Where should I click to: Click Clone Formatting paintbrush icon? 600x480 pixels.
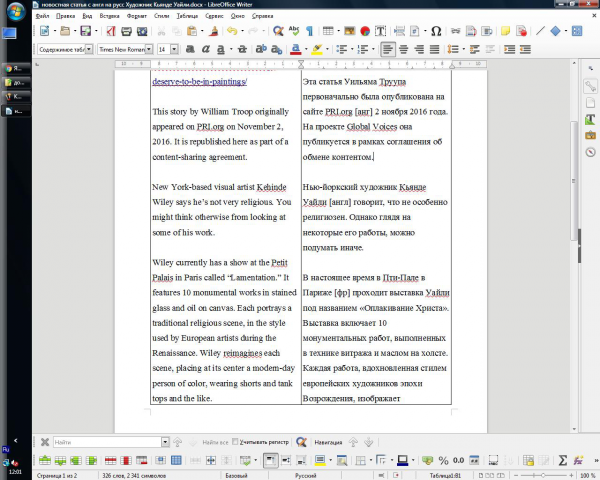214,31
